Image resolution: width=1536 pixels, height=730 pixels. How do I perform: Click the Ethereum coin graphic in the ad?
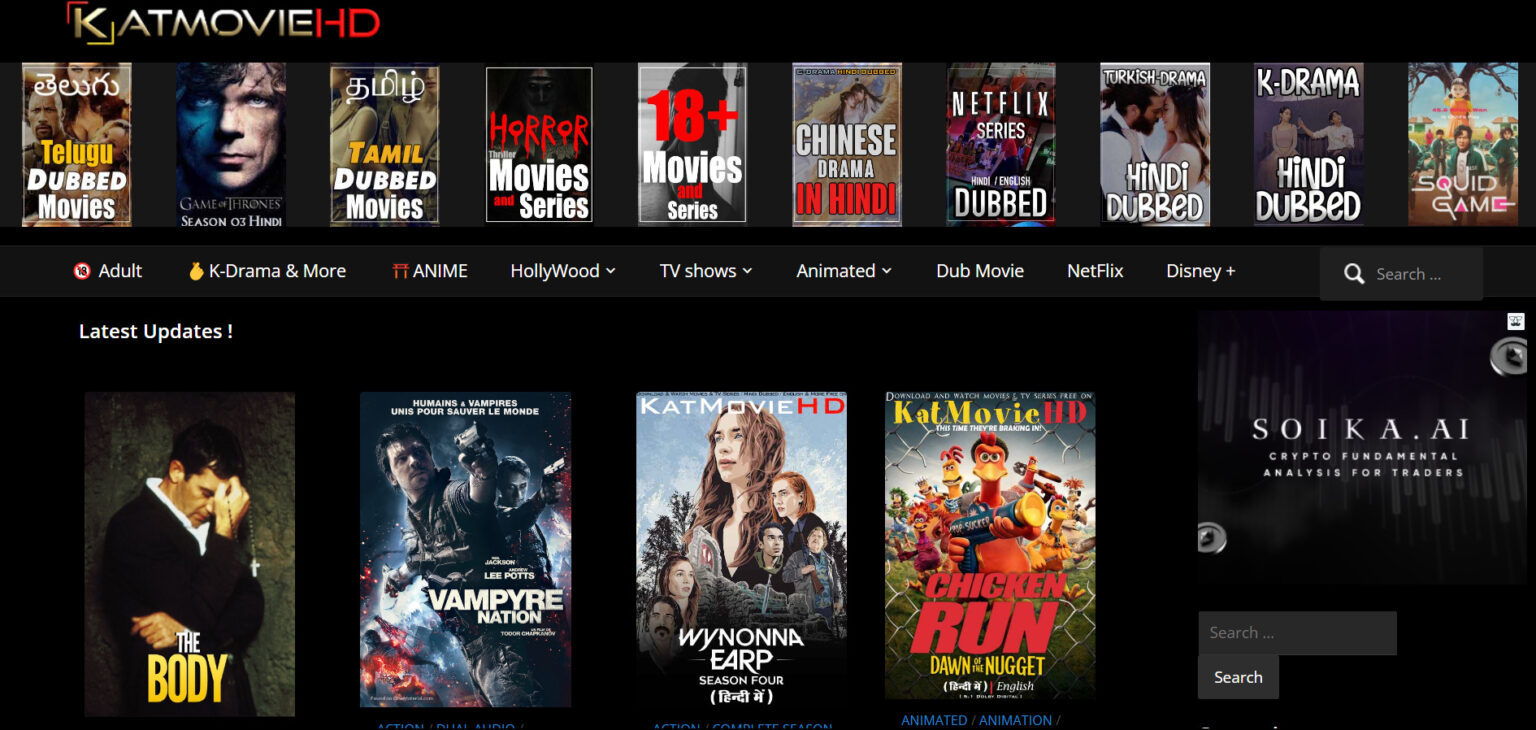click(1510, 358)
